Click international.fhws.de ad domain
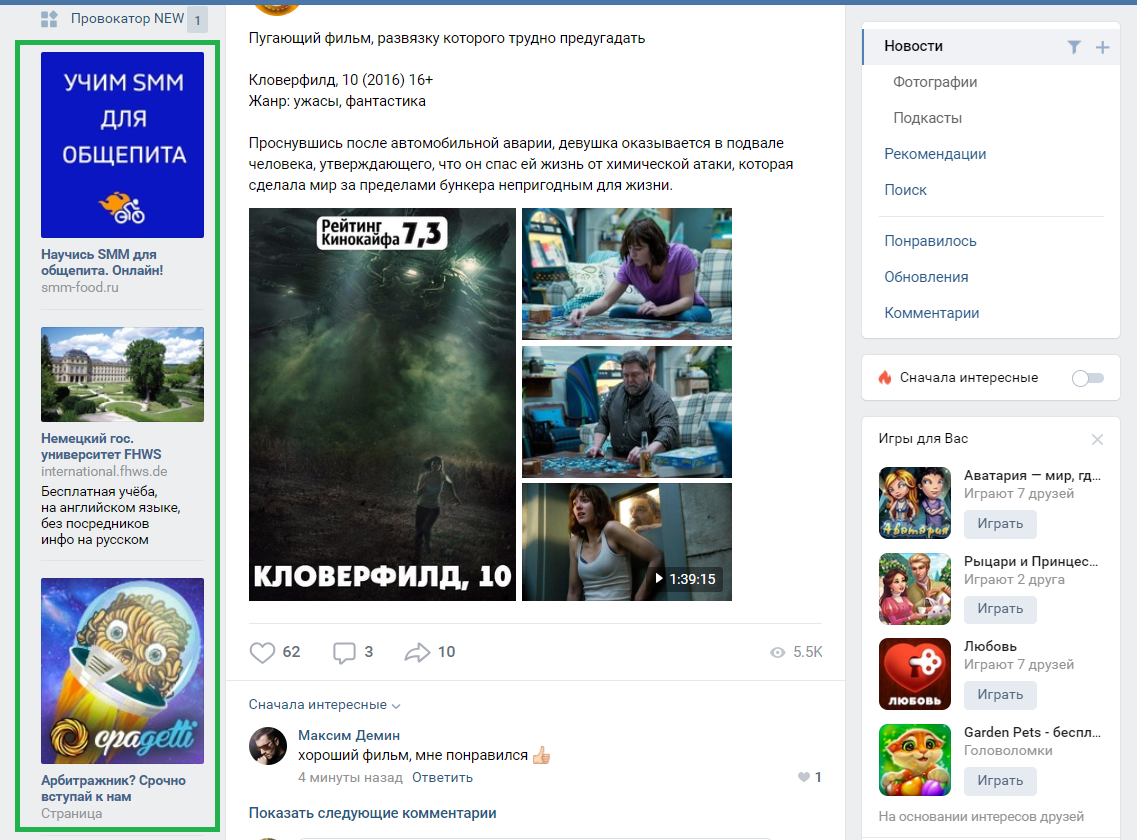Viewport: 1137px width, 840px height. tap(104, 472)
